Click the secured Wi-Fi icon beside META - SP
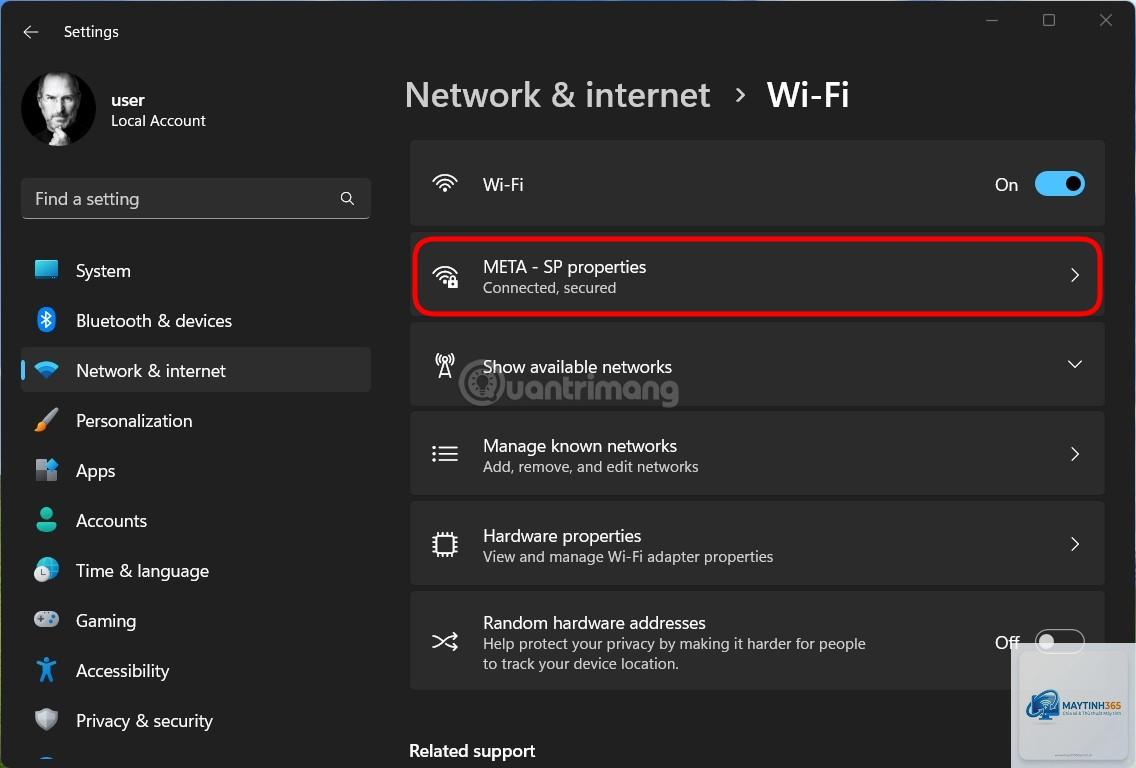 point(446,276)
